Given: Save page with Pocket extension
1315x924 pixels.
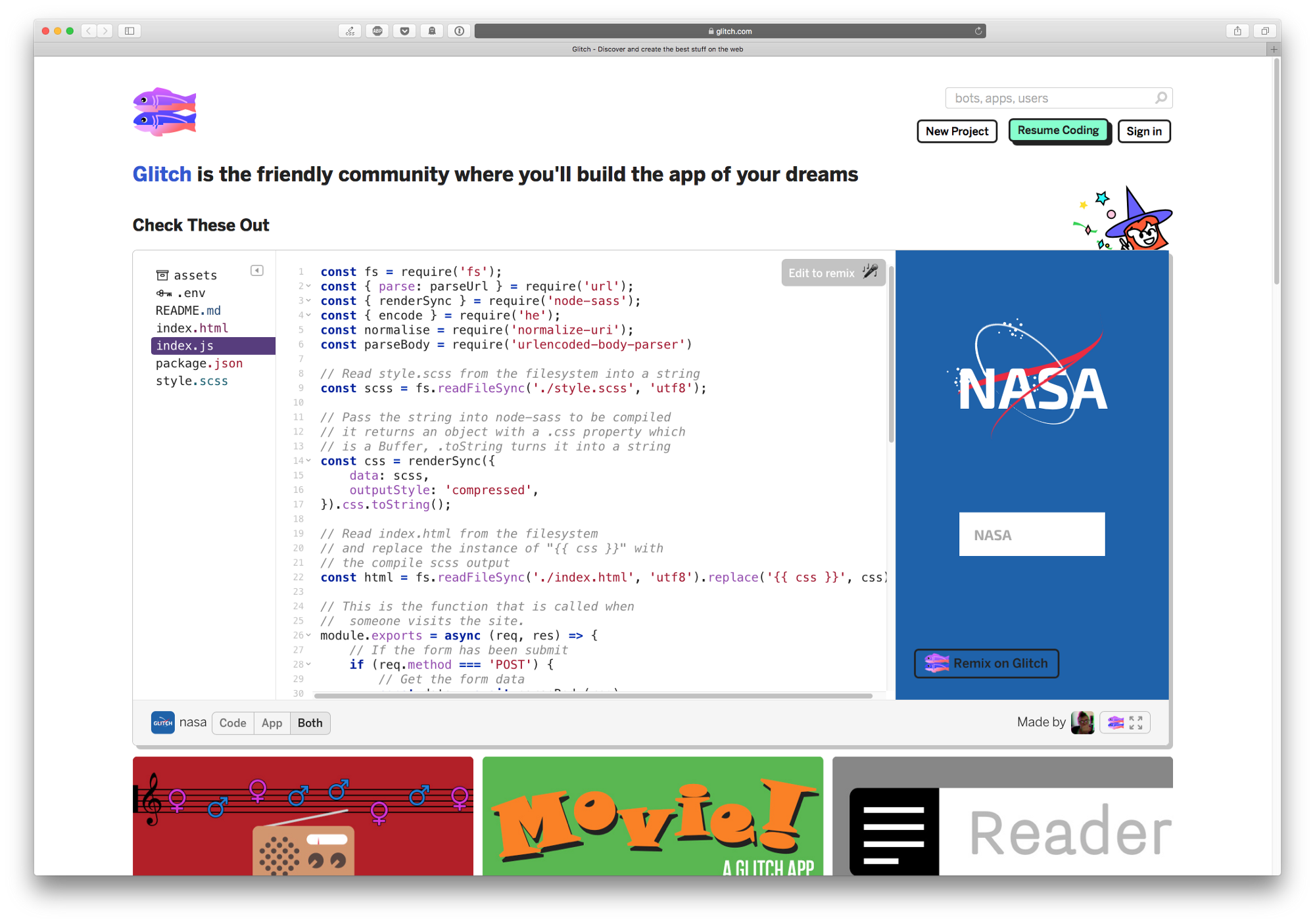Looking at the screenshot, I should pyautogui.click(x=404, y=31).
